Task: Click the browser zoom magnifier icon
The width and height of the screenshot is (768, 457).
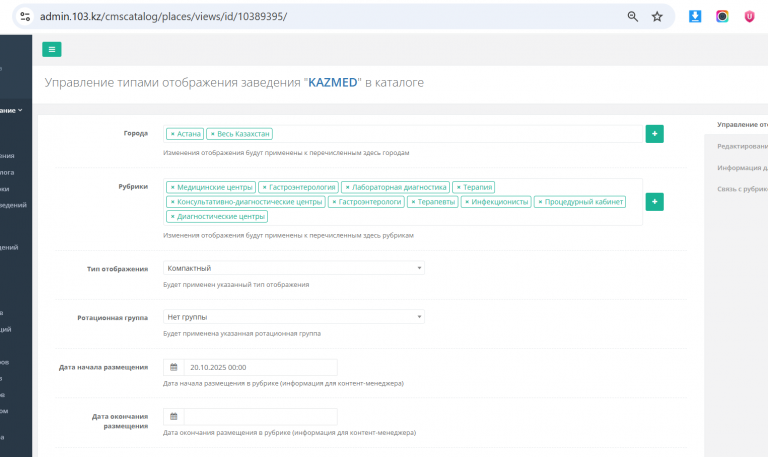Action: [632, 17]
